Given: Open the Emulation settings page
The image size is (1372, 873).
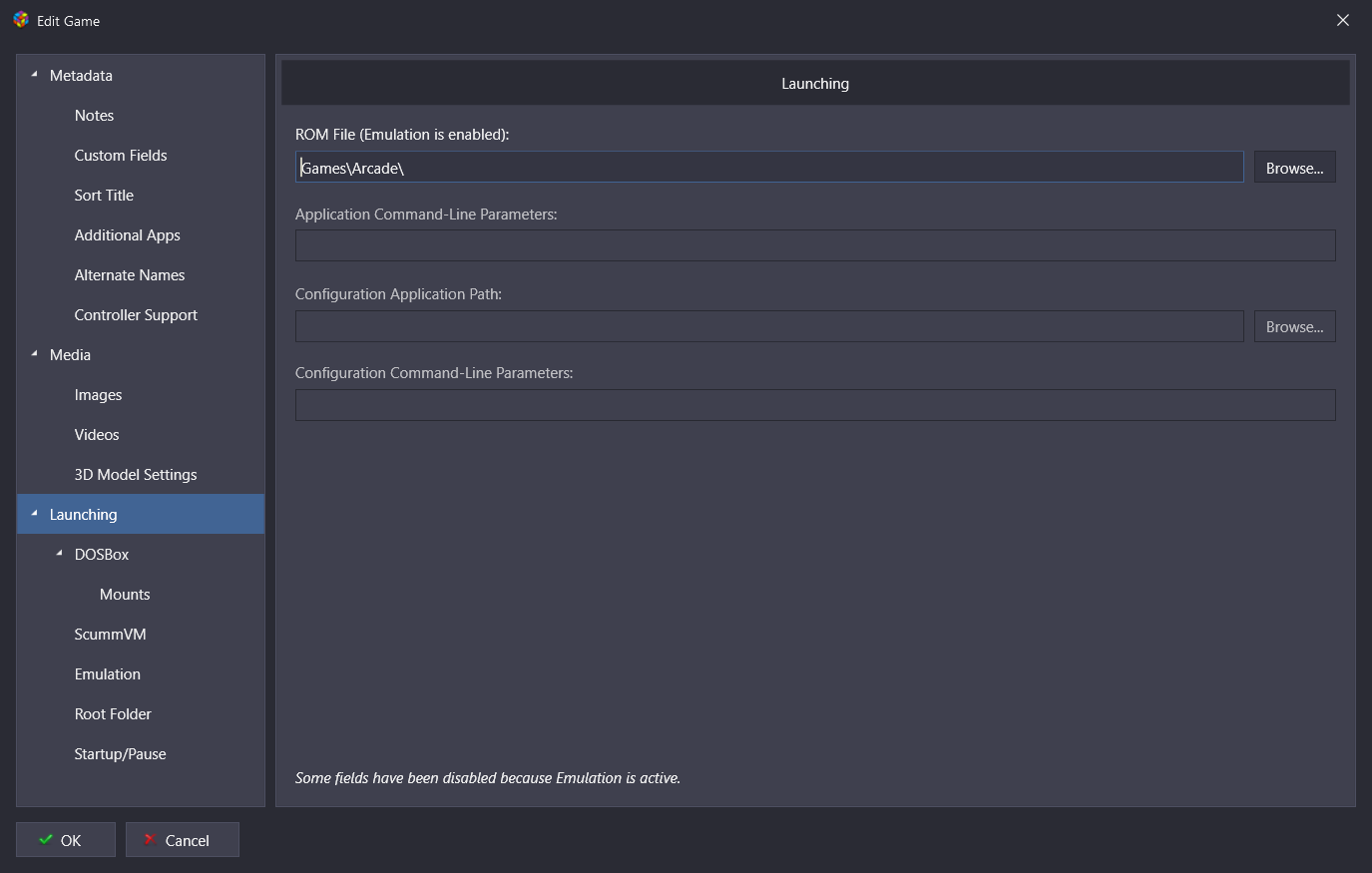Looking at the screenshot, I should [x=108, y=674].
